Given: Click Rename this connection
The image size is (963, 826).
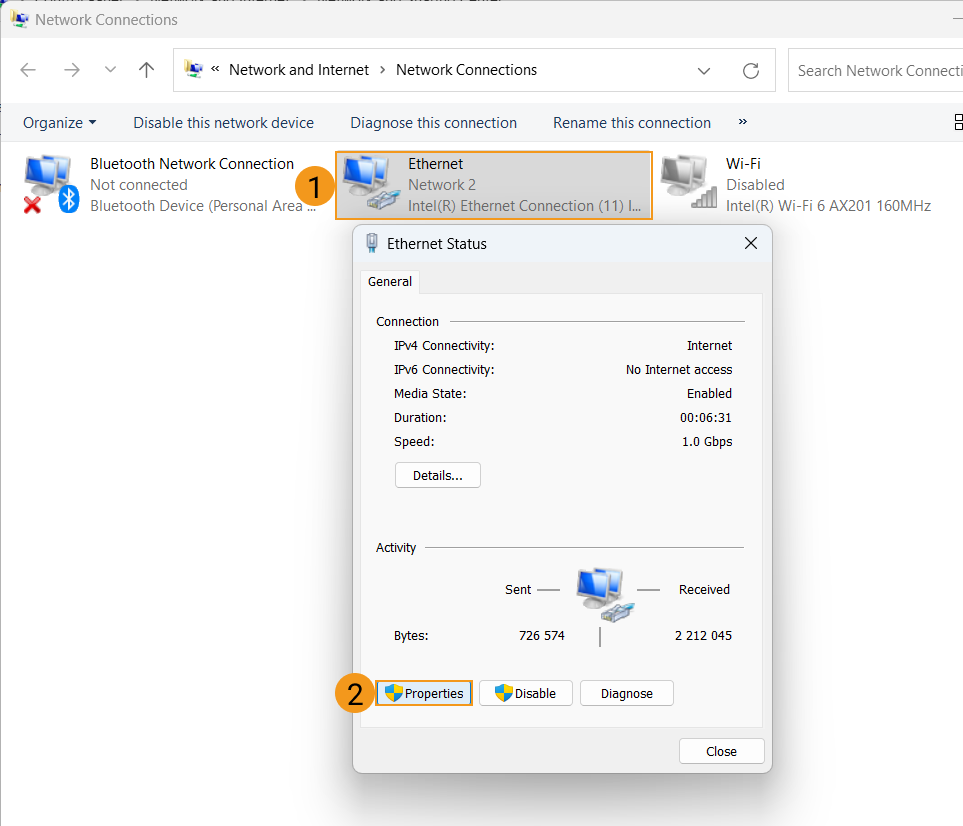Looking at the screenshot, I should 632,123.
